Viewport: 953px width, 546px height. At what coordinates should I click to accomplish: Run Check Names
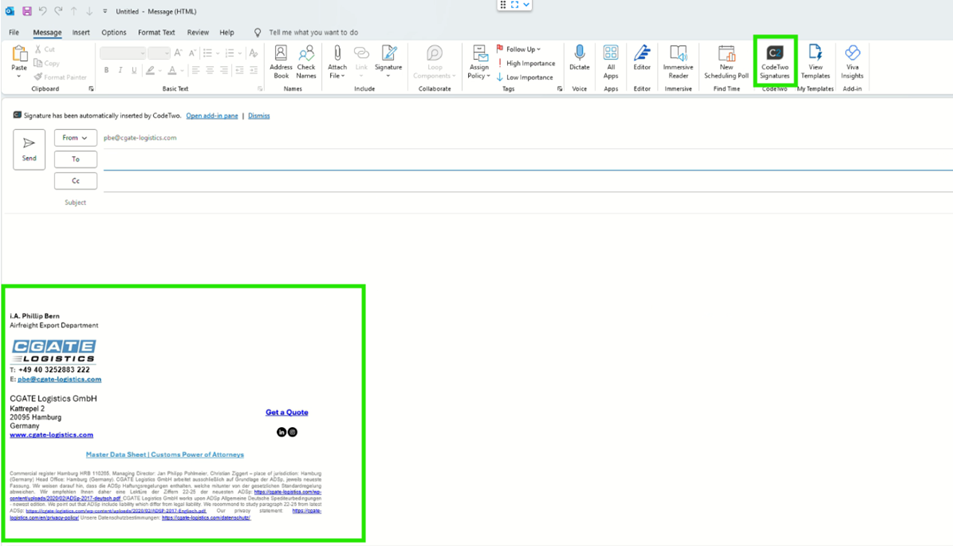[306, 61]
